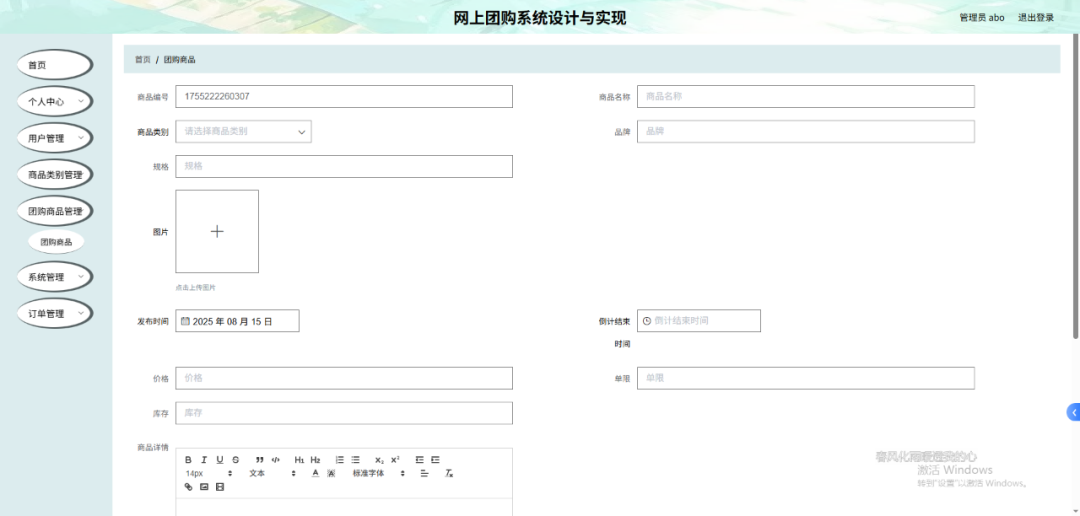Toggle bold formatting in editor

(189, 460)
